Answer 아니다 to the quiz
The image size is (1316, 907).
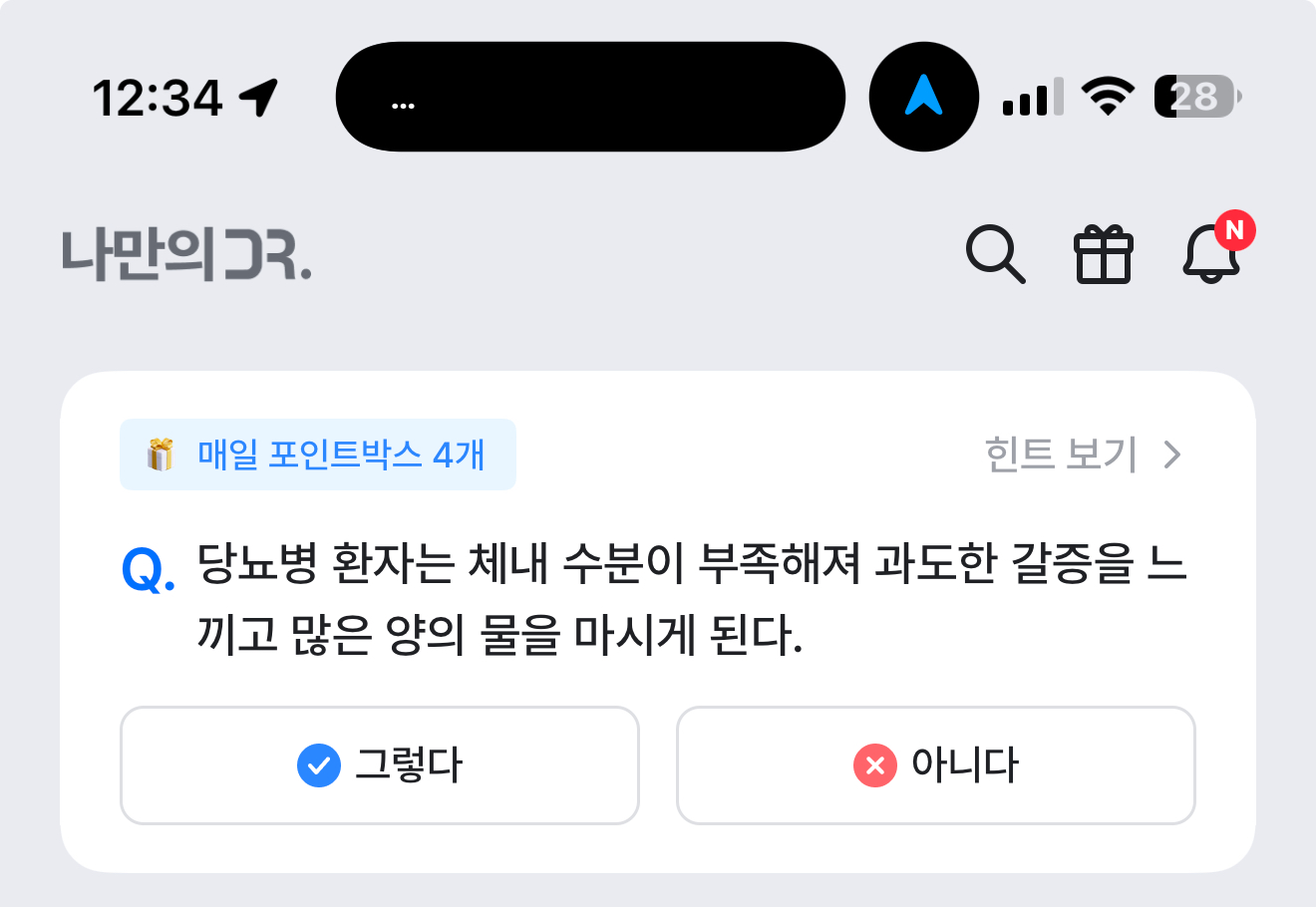pyautogui.click(x=935, y=765)
